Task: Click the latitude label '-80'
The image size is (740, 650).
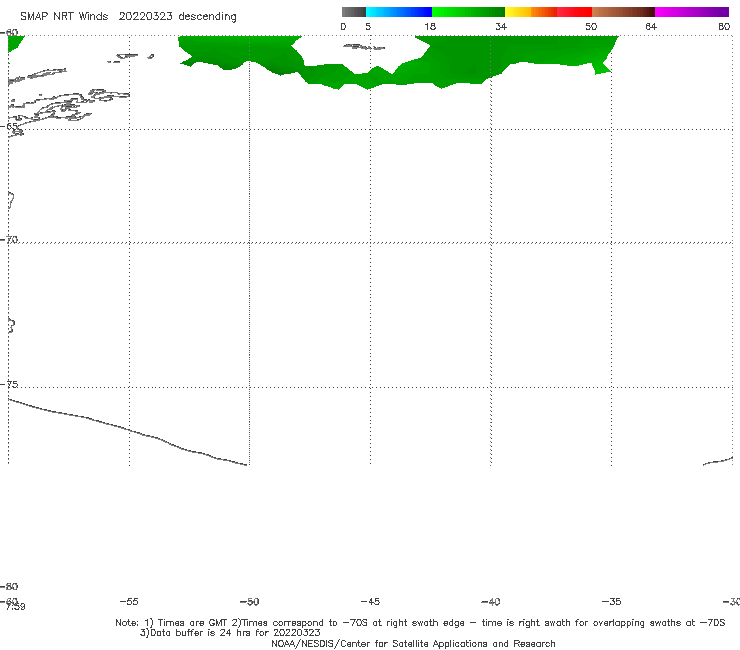Action: click(x=9, y=586)
